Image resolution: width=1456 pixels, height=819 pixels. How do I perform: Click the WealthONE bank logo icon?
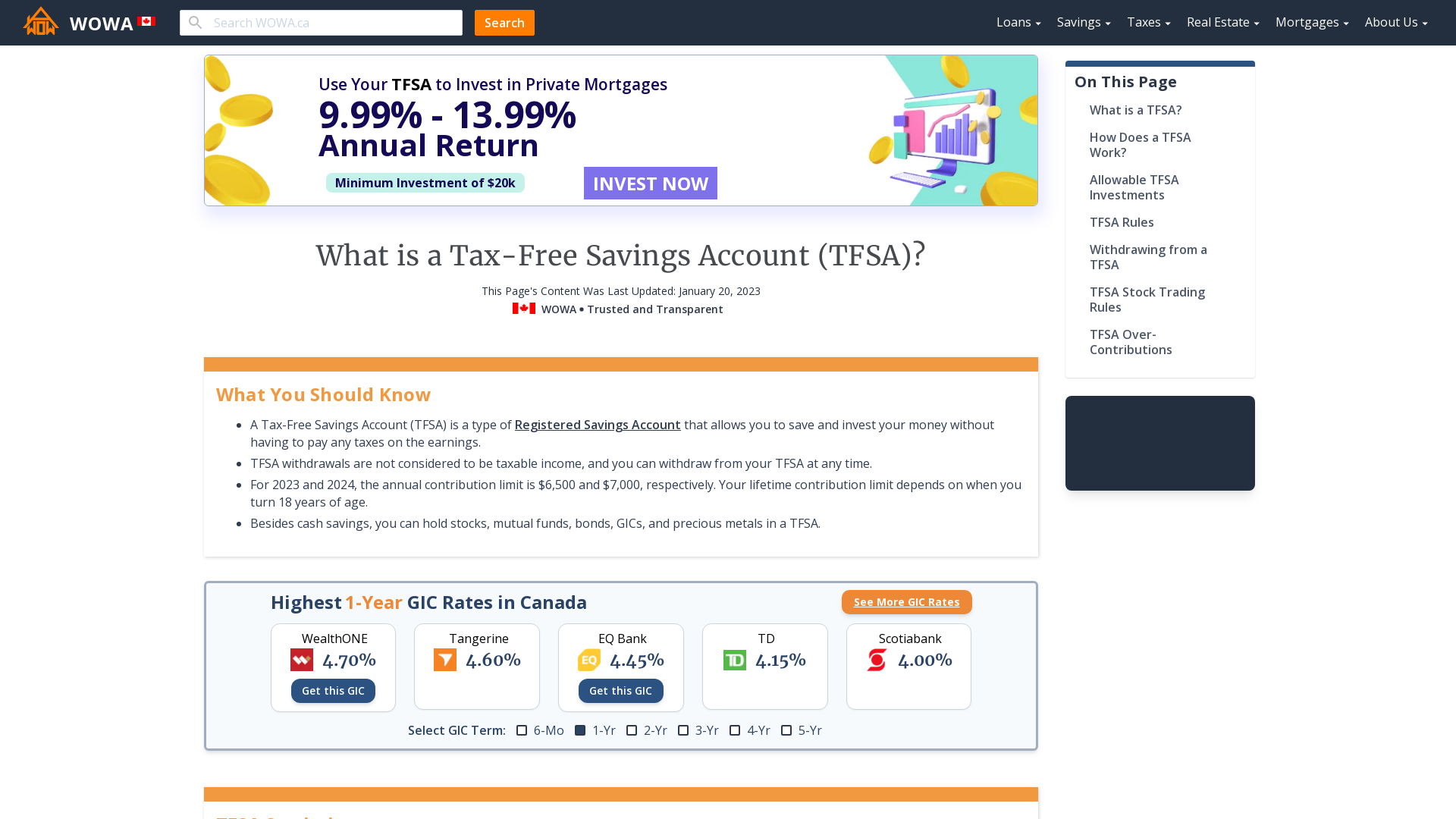click(x=301, y=660)
